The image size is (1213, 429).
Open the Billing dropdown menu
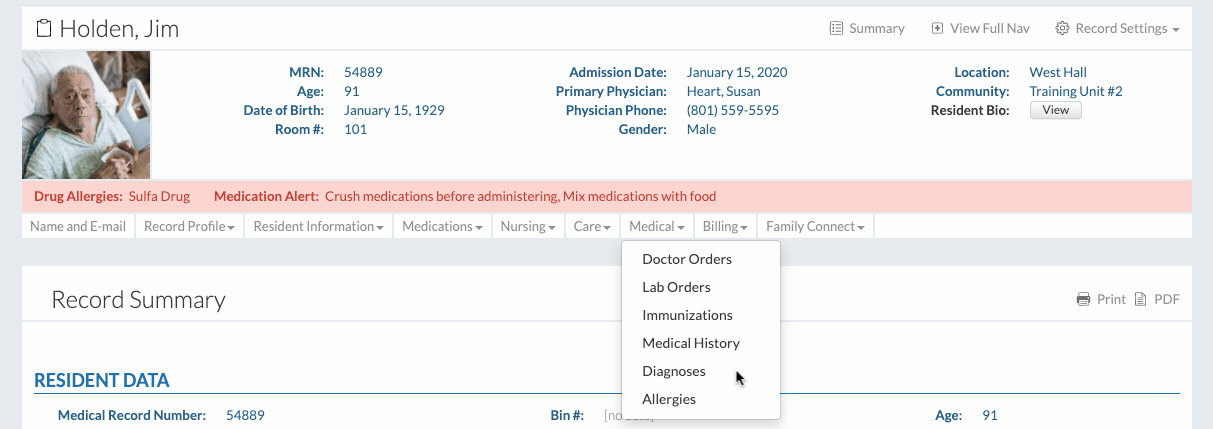(x=725, y=227)
